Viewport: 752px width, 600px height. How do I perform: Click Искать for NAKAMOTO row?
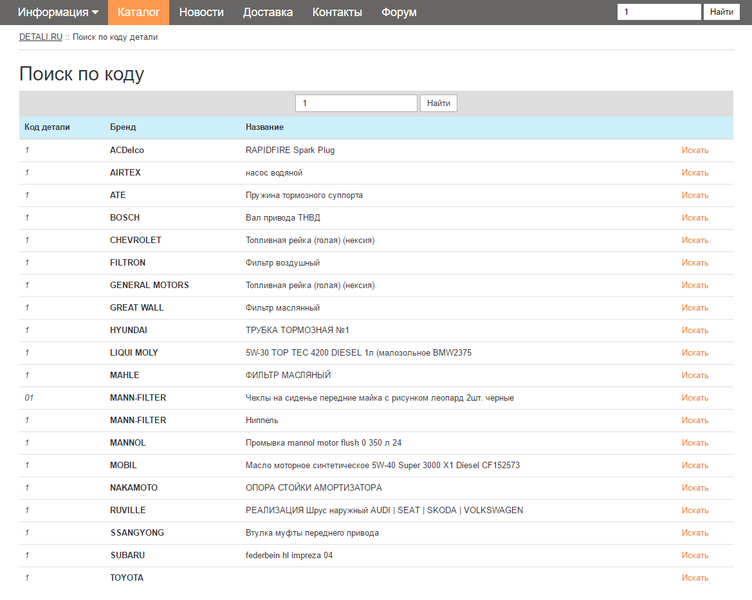pyautogui.click(x=695, y=488)
